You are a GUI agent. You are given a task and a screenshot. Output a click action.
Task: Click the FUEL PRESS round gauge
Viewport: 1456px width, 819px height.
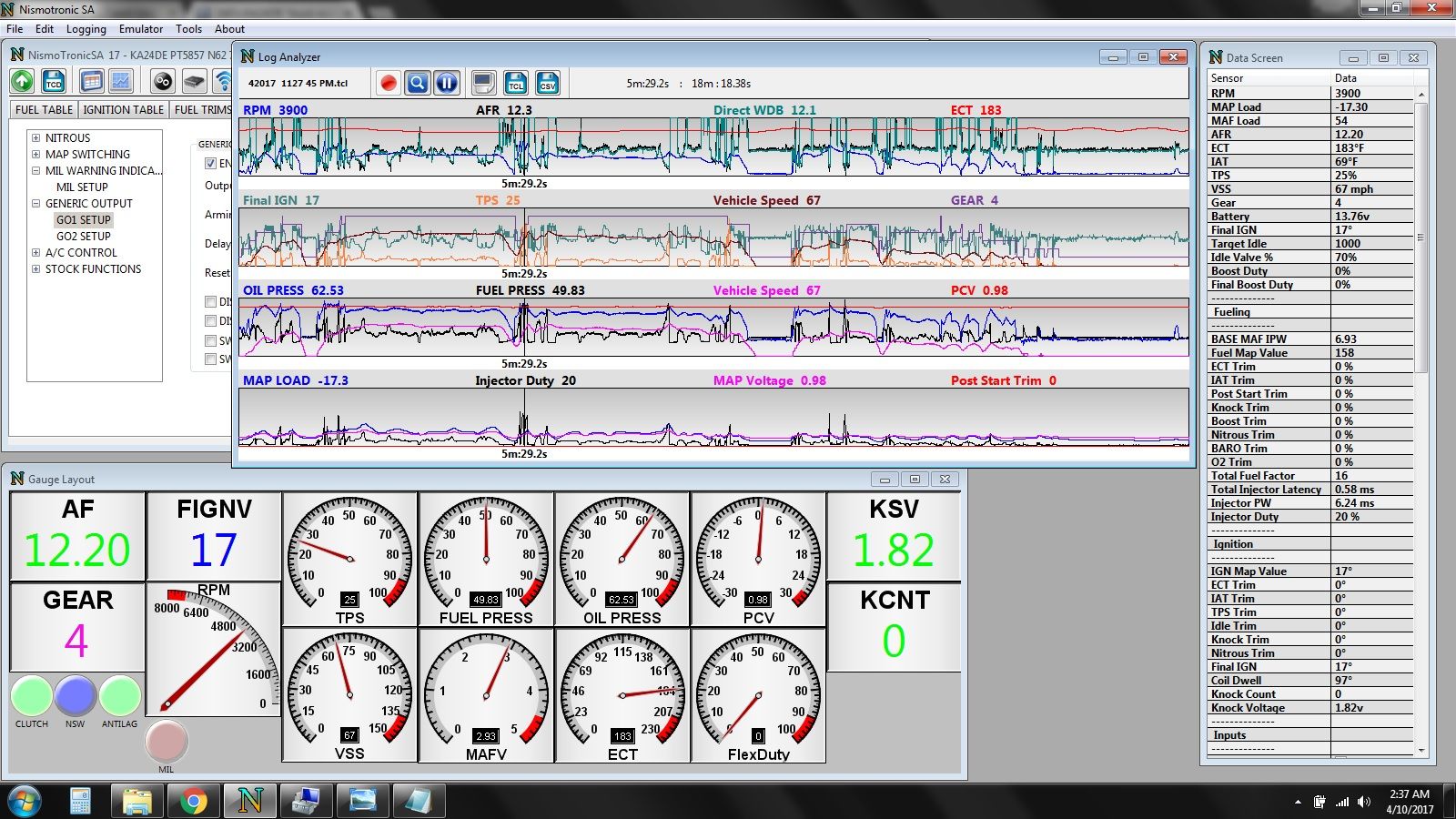point(486,560)
